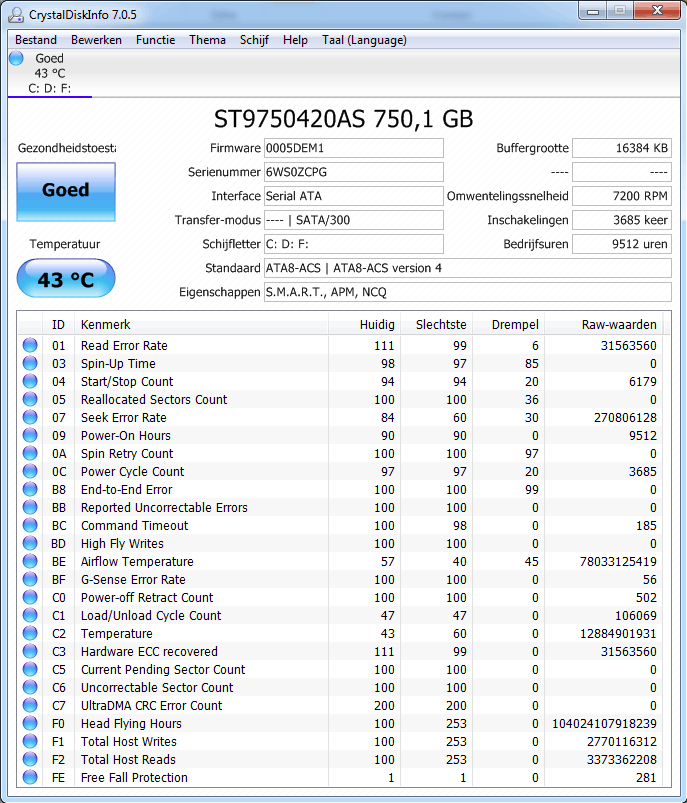Click status icon for Load/Unload Cycle Count
Screen dimensions: 687x803
30,615
